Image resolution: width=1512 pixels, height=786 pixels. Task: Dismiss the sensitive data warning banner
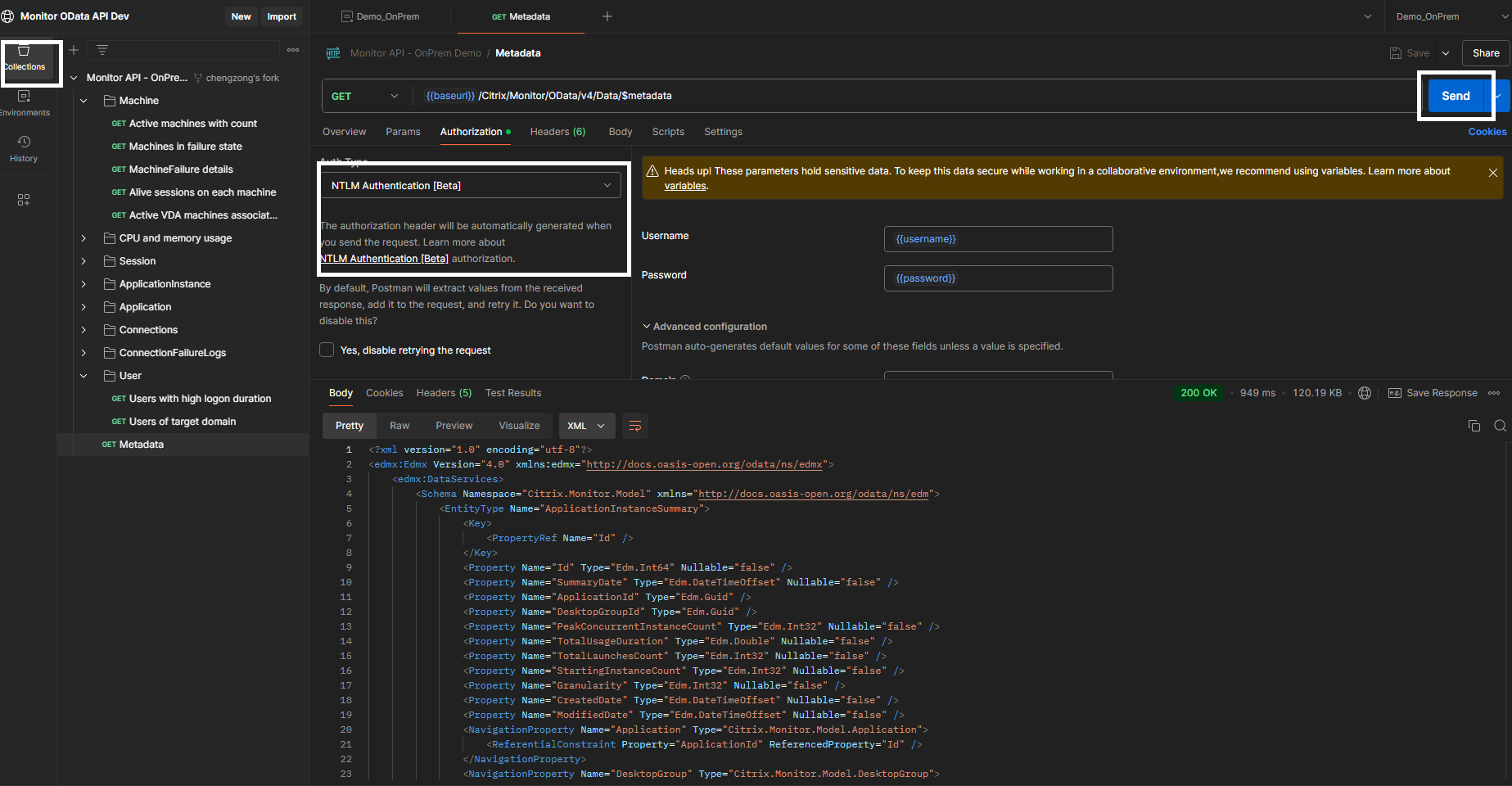1492,173
